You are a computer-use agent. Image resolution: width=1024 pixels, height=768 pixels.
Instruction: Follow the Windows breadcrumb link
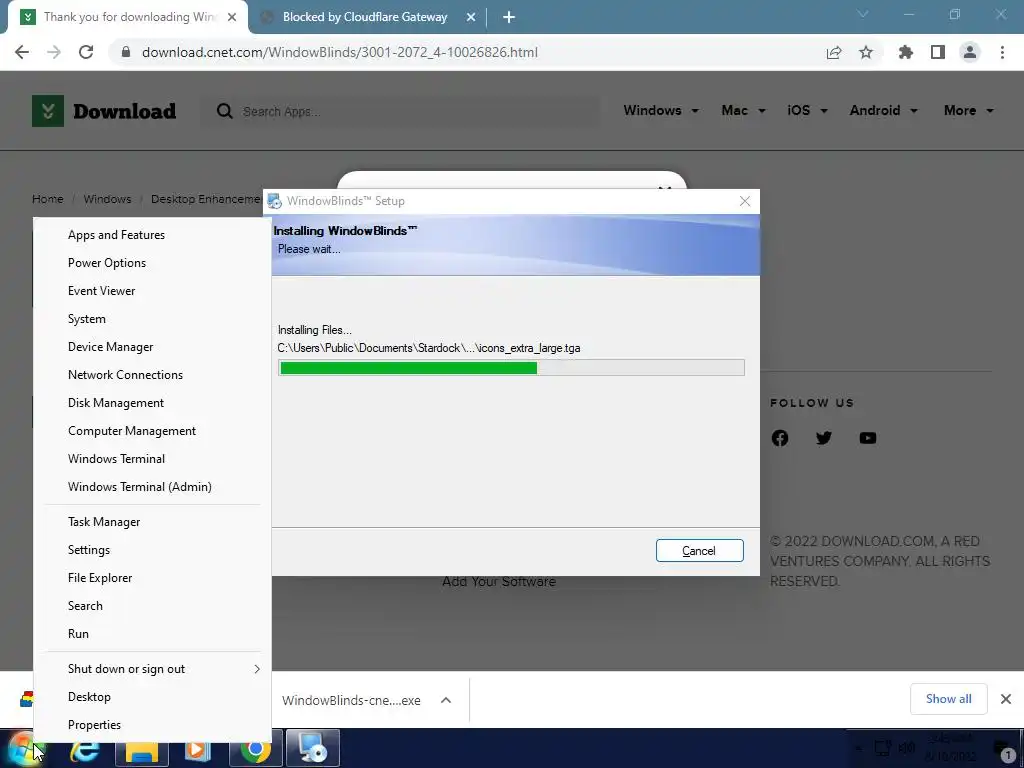click(107, 199)
